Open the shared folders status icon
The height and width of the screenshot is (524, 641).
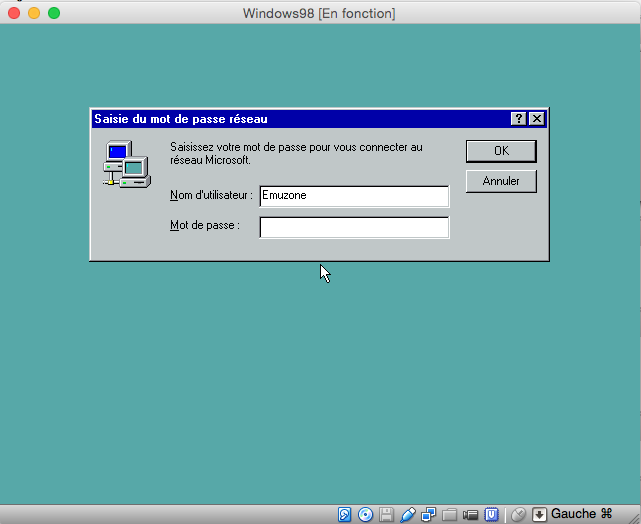449,515
